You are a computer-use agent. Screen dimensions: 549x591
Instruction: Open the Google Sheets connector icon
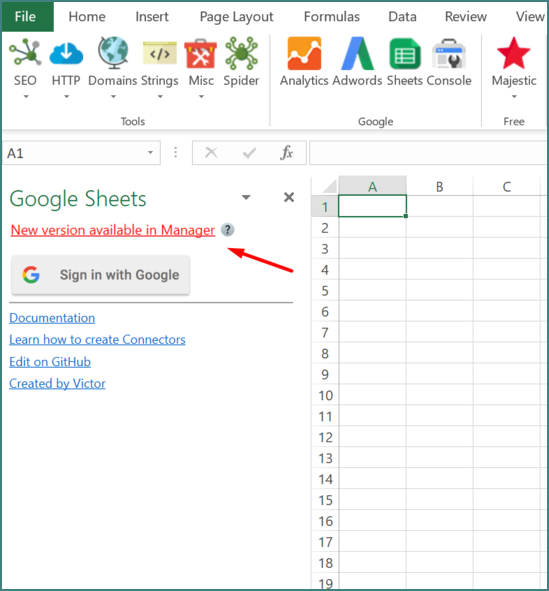pyautogui.click(x=405, y=54)
